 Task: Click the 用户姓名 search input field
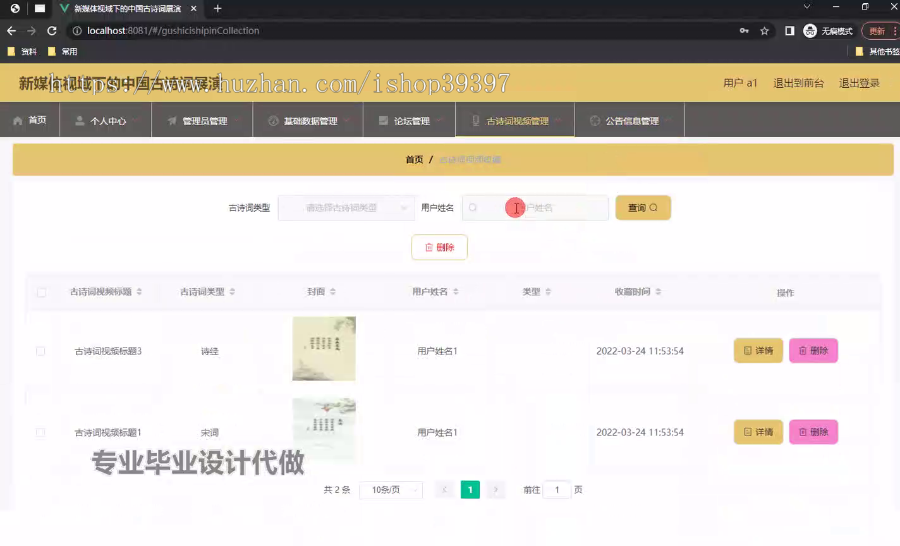pos(535,208)
